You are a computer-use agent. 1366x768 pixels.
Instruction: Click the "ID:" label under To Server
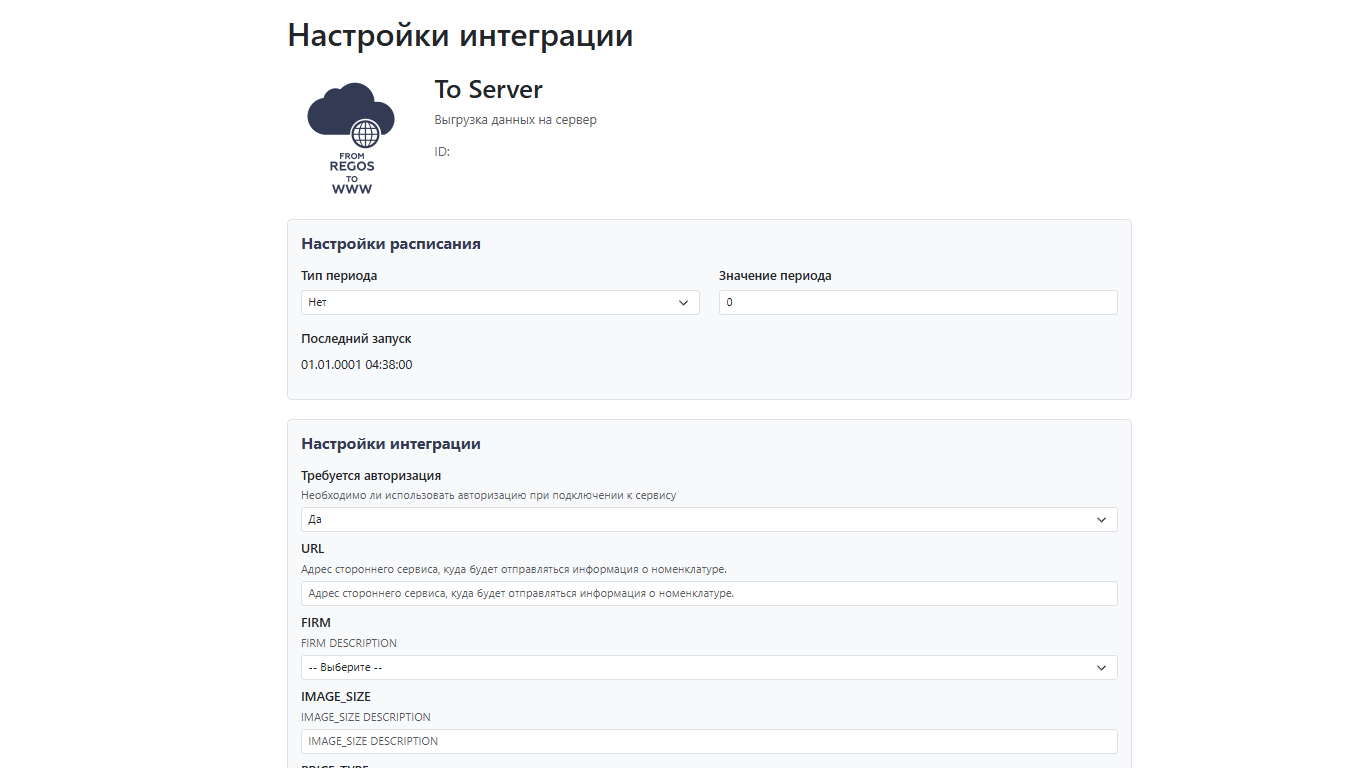442,152
